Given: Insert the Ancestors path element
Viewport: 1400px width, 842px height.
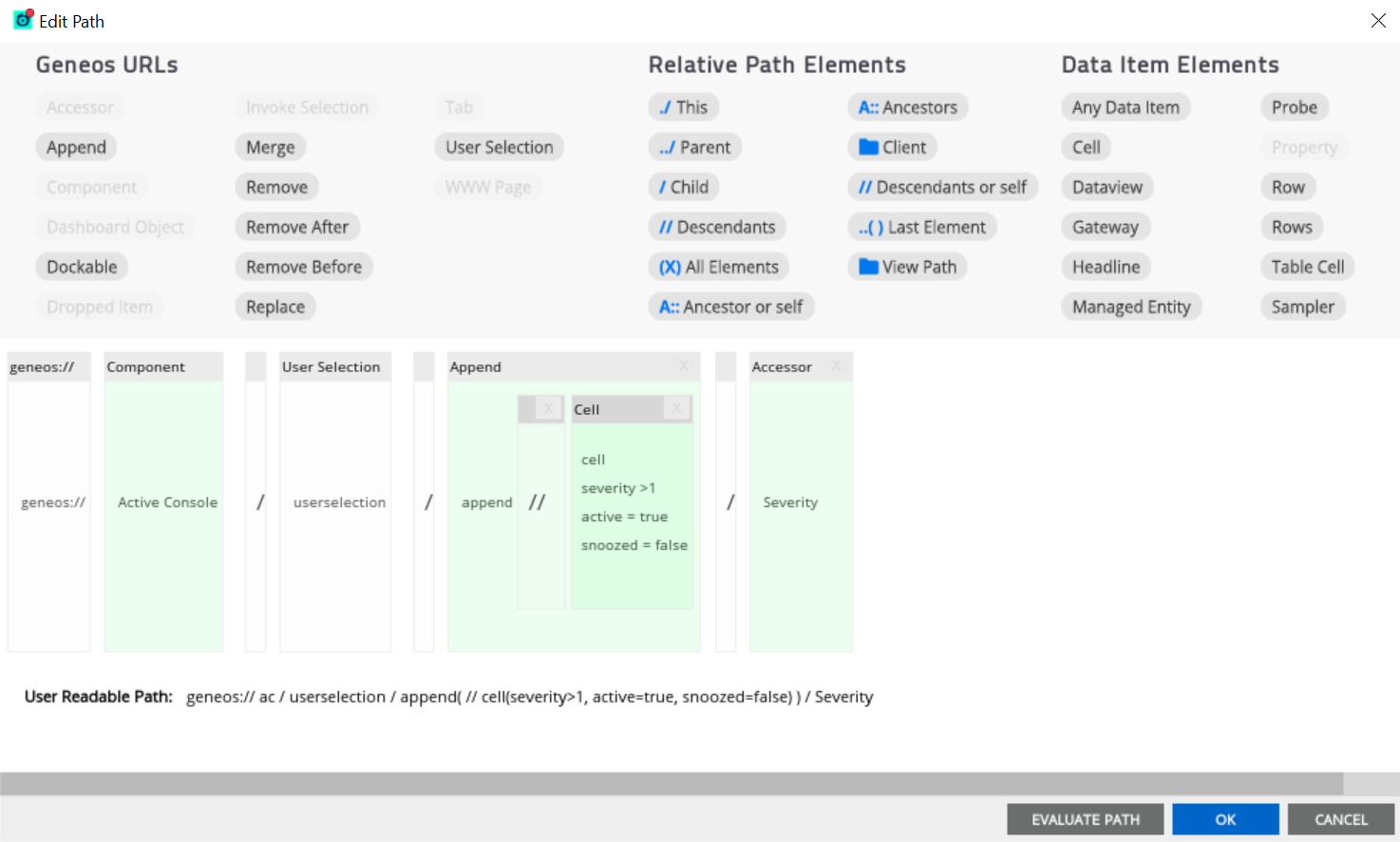Looking at the screenshot, I should point(908,107).
